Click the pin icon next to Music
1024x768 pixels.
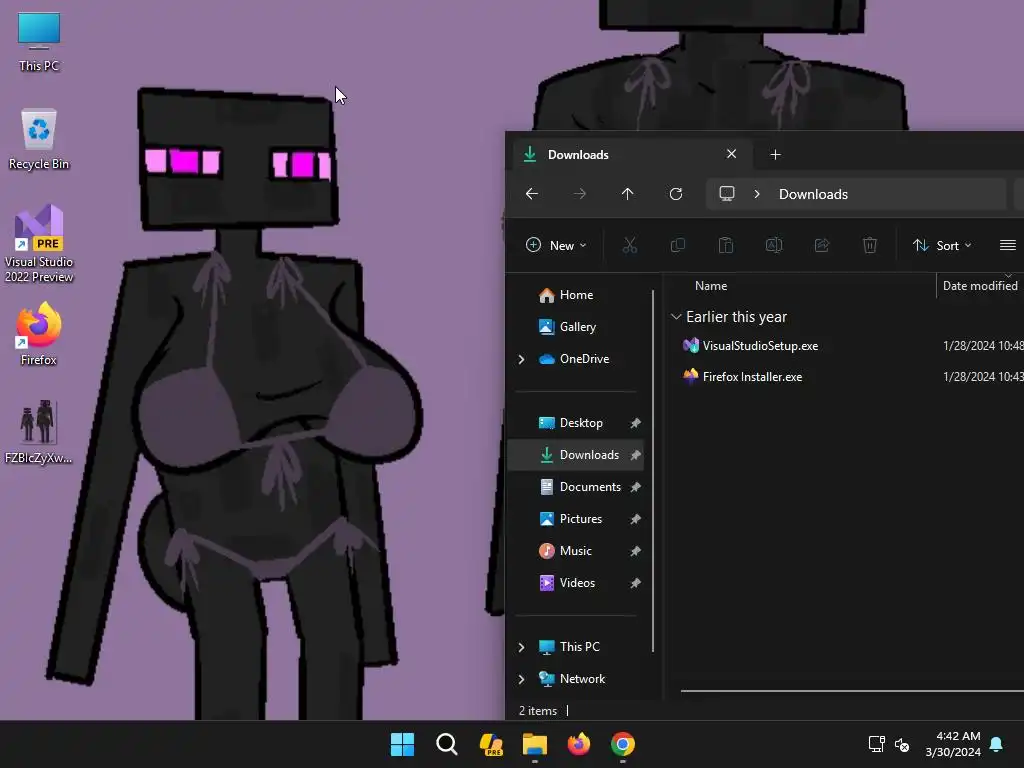[x=635, y=551]
